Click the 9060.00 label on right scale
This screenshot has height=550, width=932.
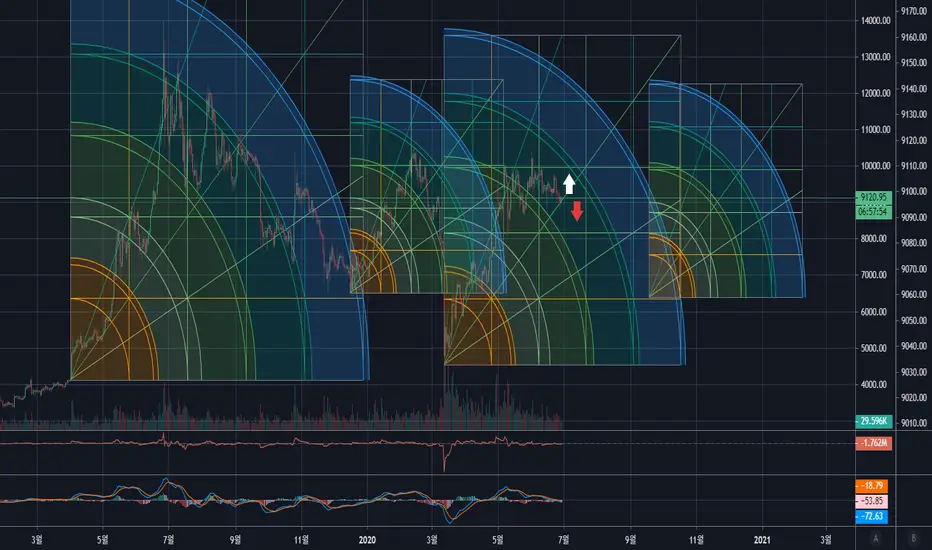914,294
